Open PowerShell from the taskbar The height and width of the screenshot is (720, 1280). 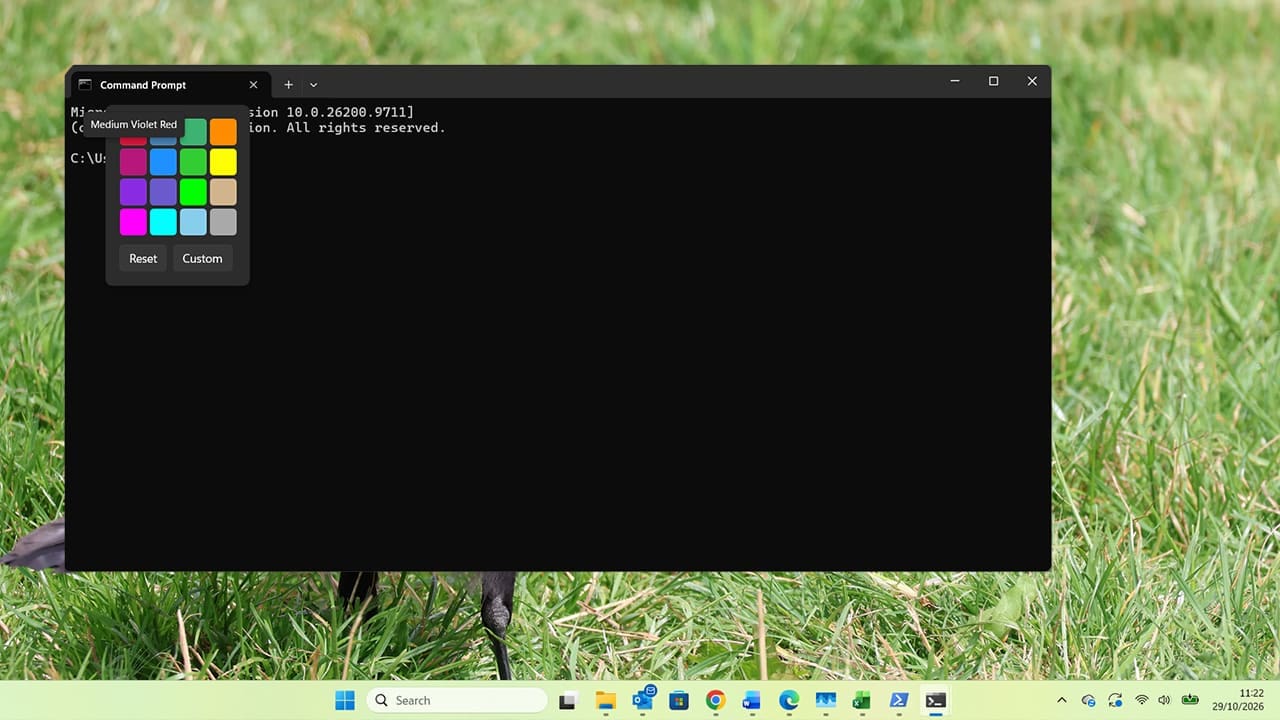click(899, 700)
